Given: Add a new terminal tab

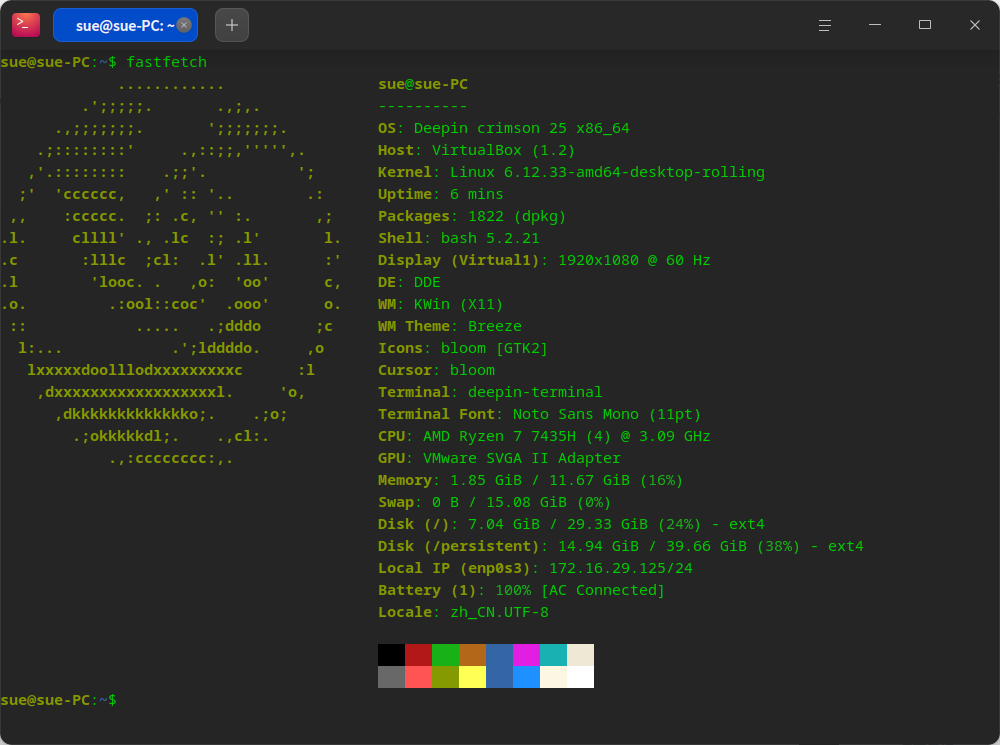Looking at the screenshot, I should 232,26.
